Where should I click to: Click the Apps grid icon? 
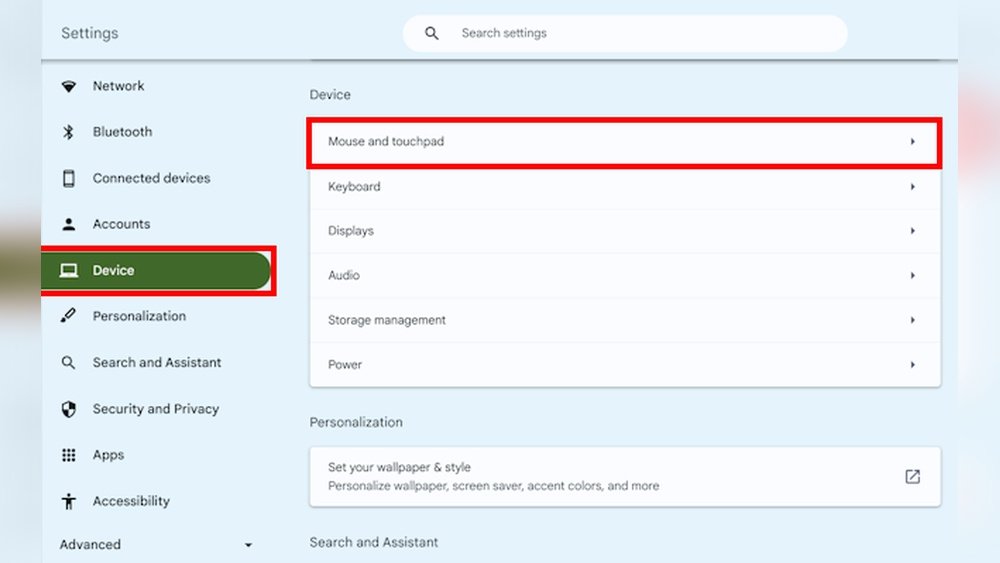click(x=68, y=455)
